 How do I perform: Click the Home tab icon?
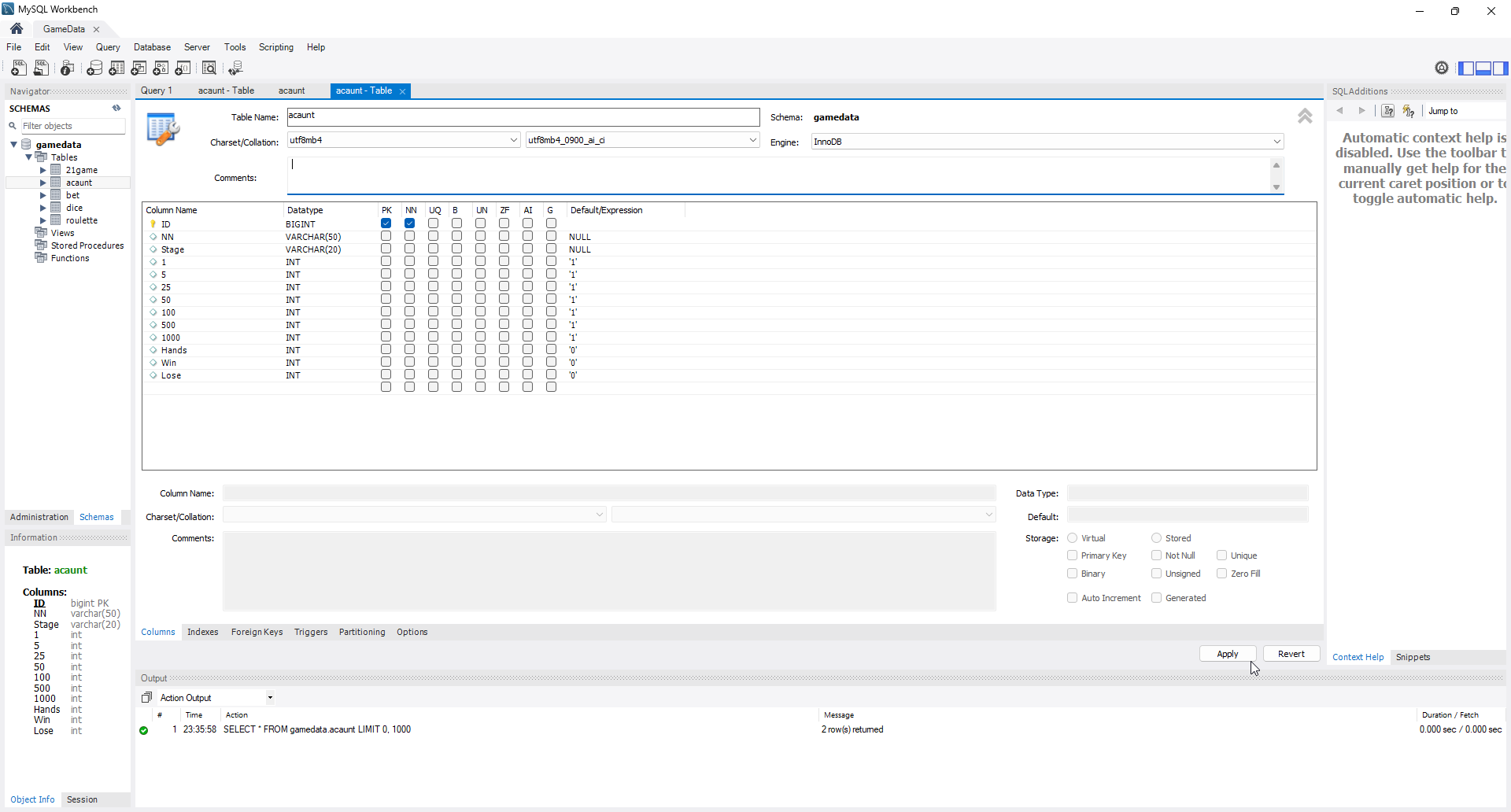17,28
